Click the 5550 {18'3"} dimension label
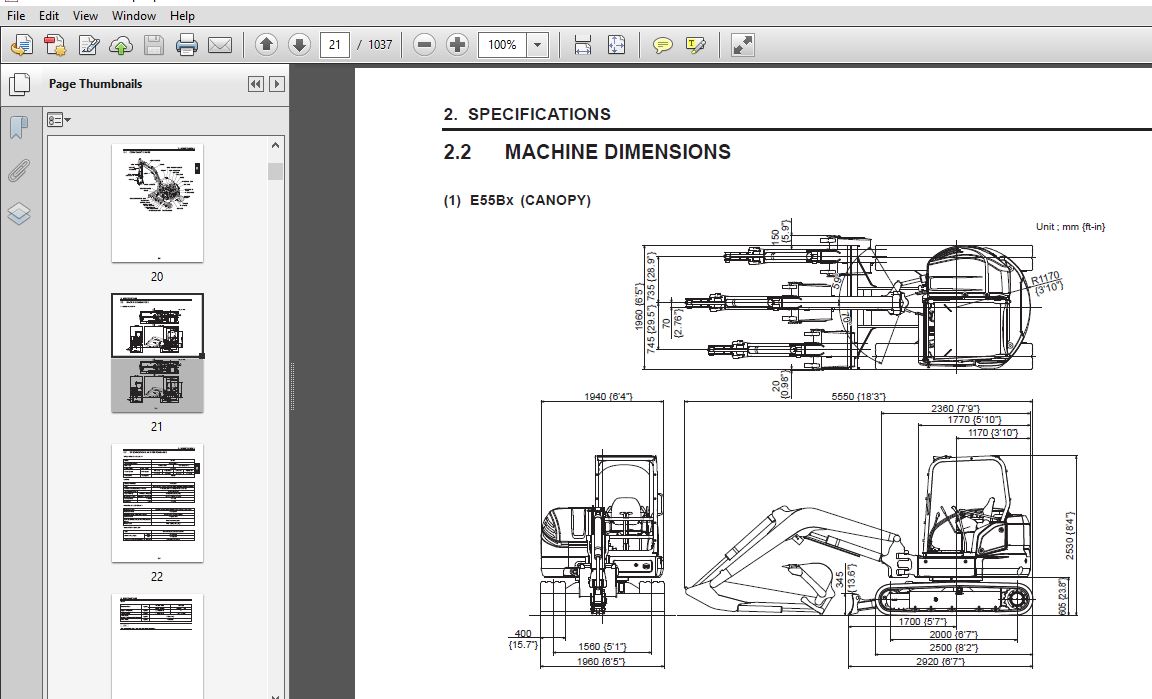Image resolution: width=1152 pixels, height=699 pixels. click(x=858, y=396)
